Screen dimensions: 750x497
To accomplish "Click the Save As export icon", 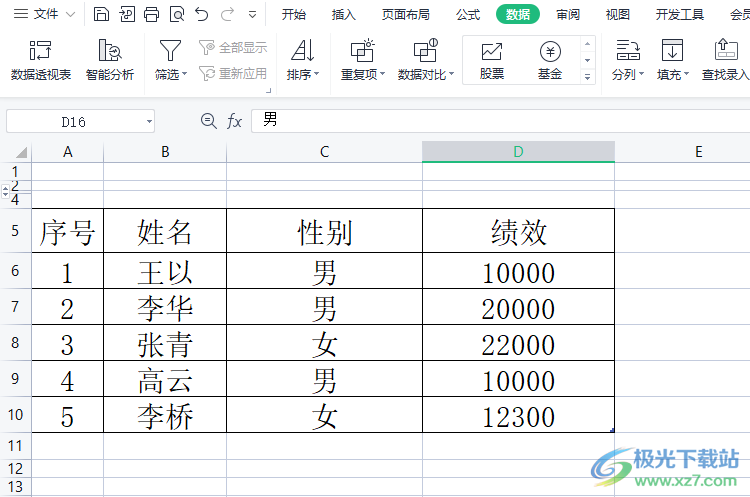I will 127,14.
